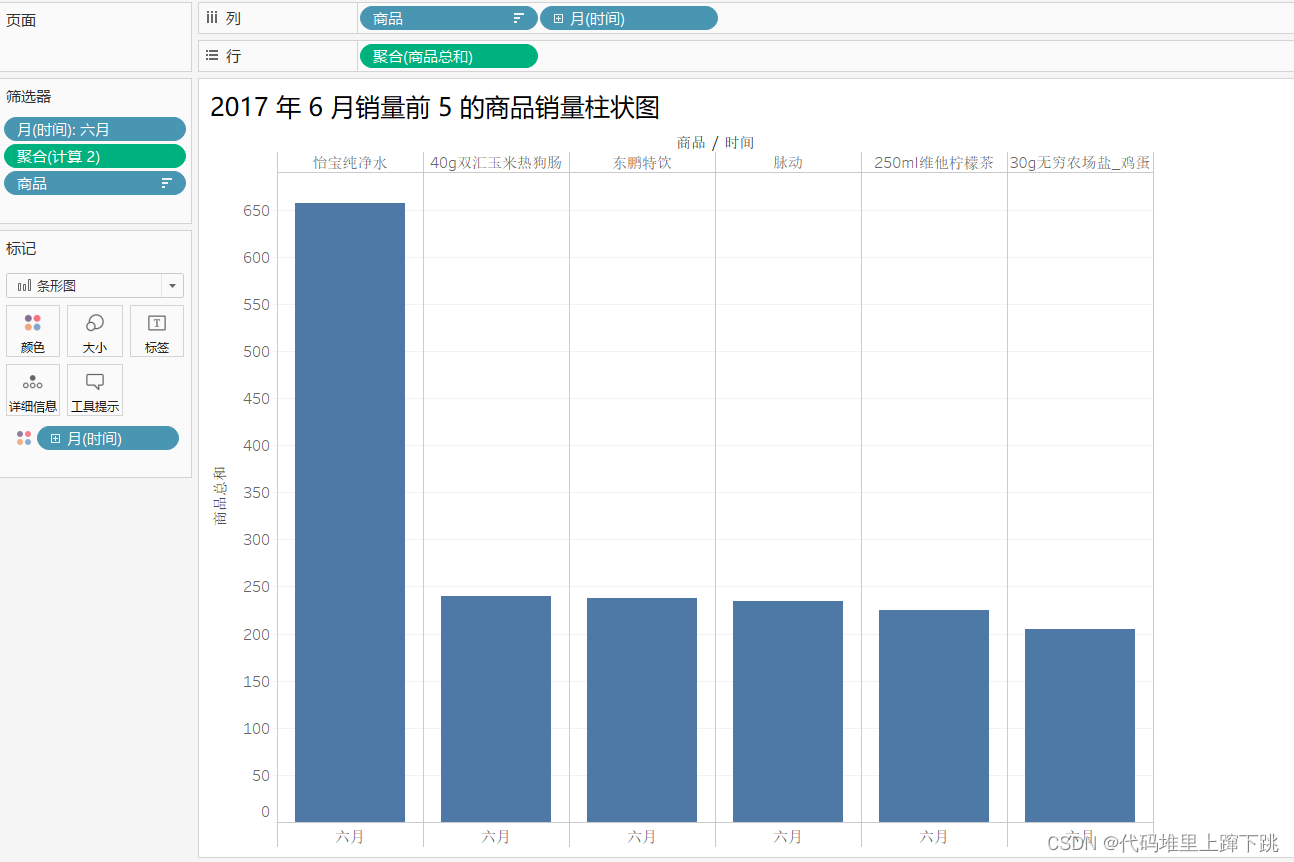This screenshot has width=1294, height=862.
Task: Click the 250ml维他柠檬茶 column header
Action: coord(934,163)
